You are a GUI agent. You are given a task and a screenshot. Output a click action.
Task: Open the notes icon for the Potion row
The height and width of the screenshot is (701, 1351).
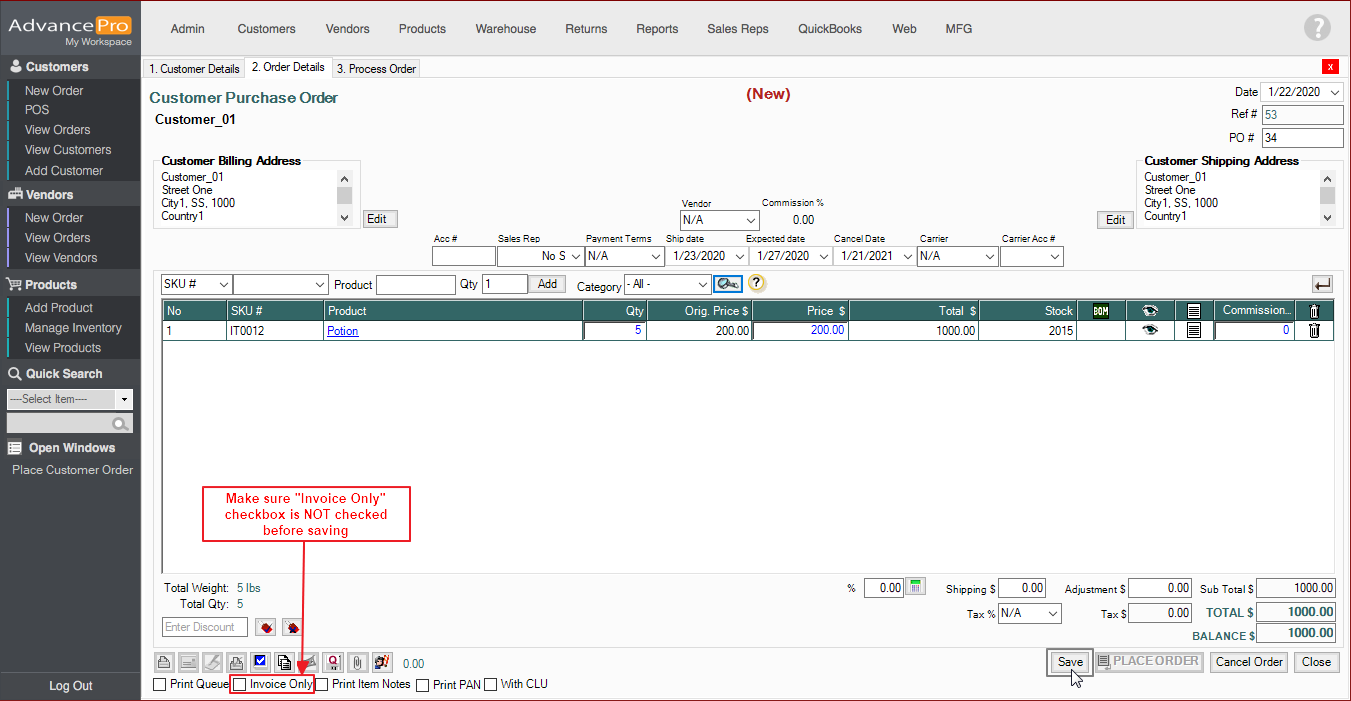coord(1193,331)
